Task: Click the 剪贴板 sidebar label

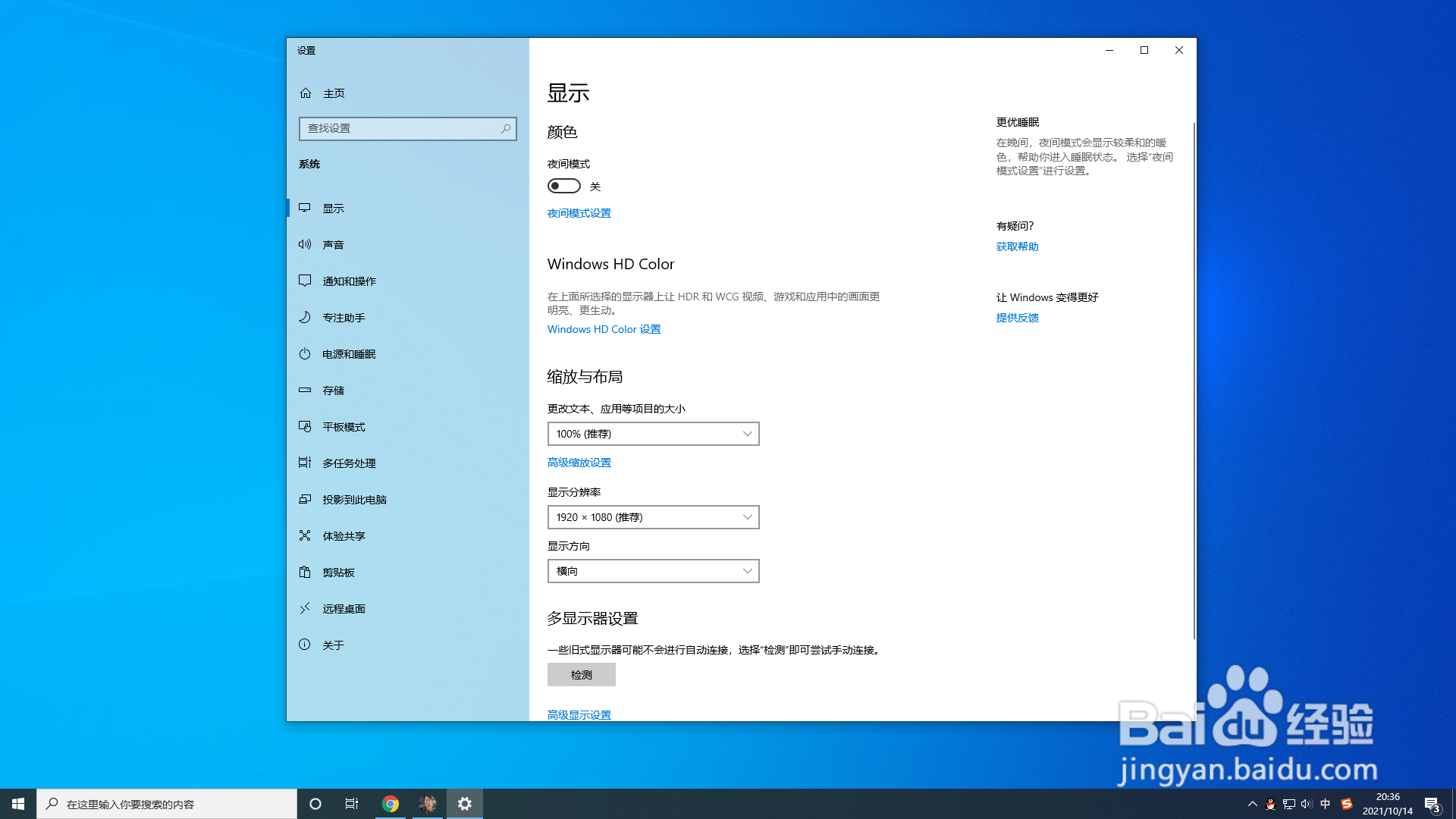Action: coord(339,573)
